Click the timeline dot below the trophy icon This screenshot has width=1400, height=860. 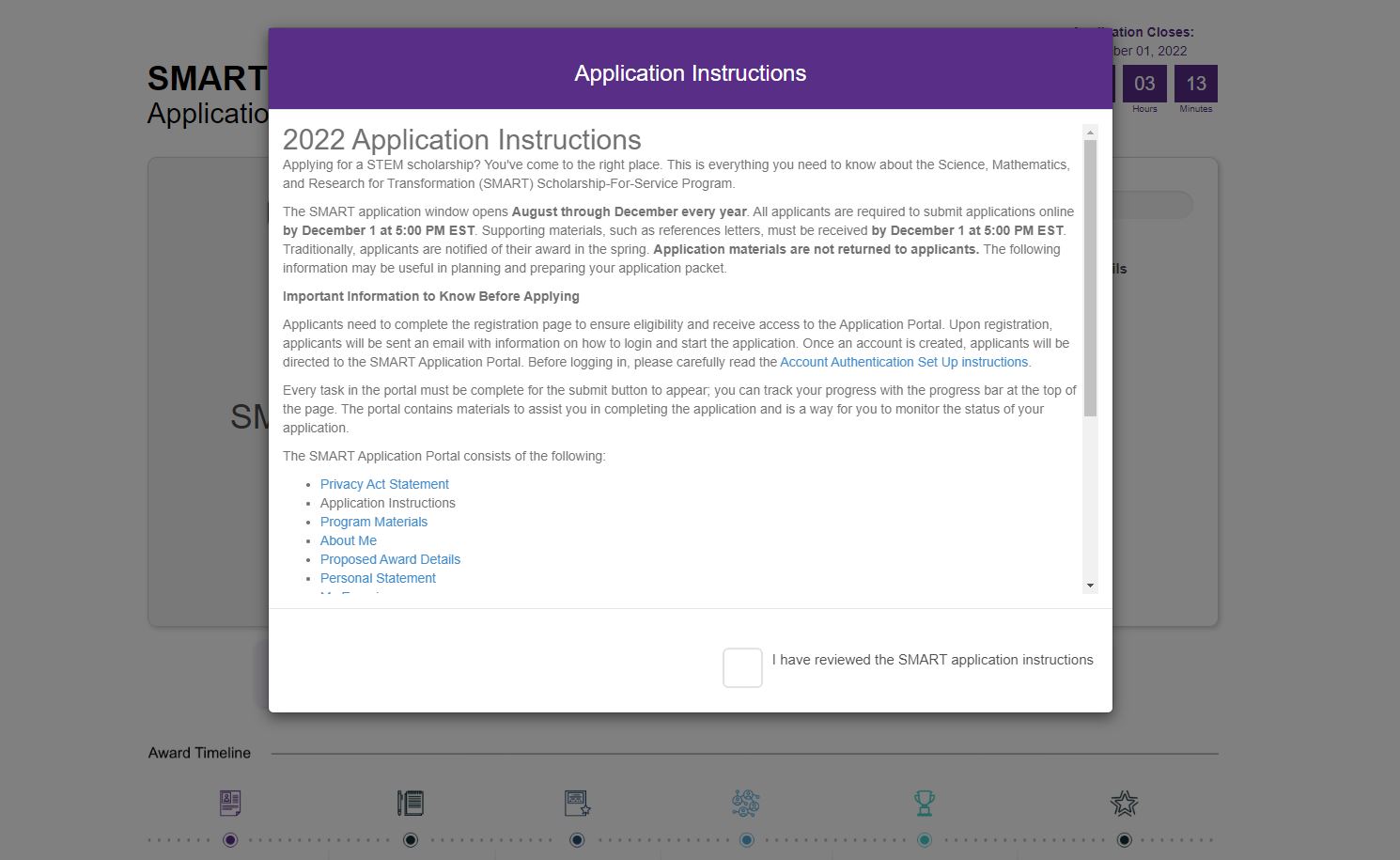point(925,840)
